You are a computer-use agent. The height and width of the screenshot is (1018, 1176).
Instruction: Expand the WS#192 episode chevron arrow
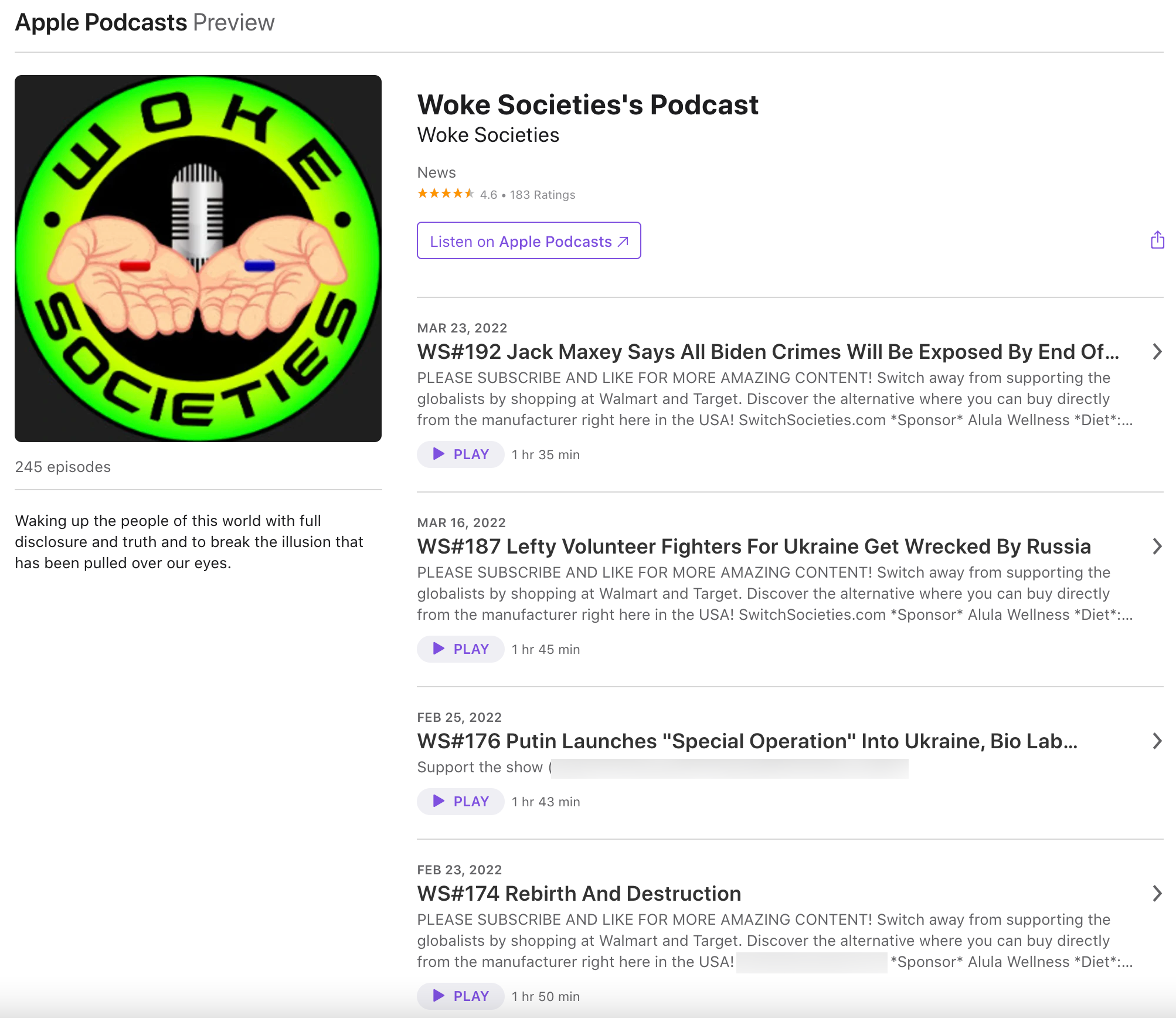click(1157, 352)
